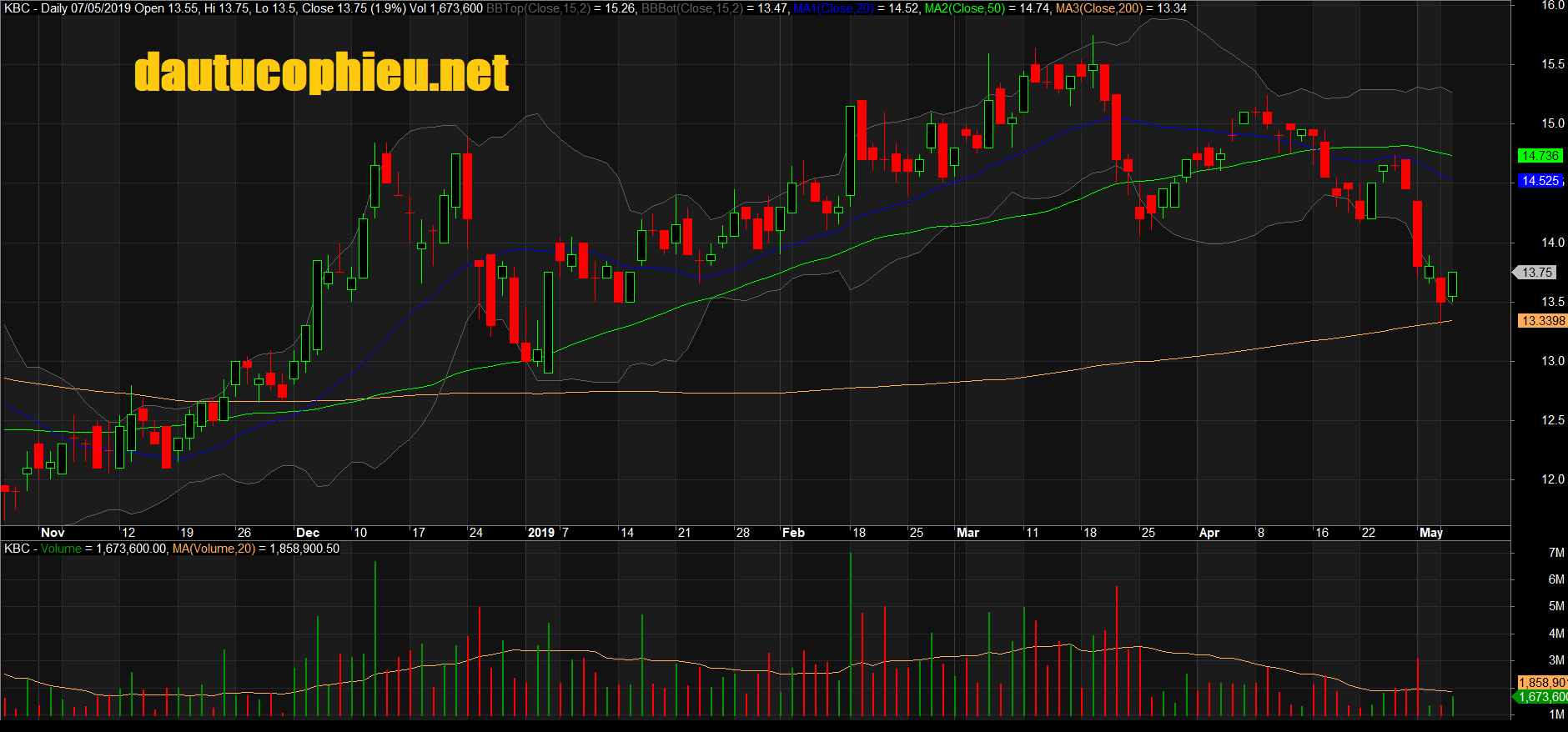Click the May label on the date axis
The image size is (1568, 732).
[x=1431, y=533]
